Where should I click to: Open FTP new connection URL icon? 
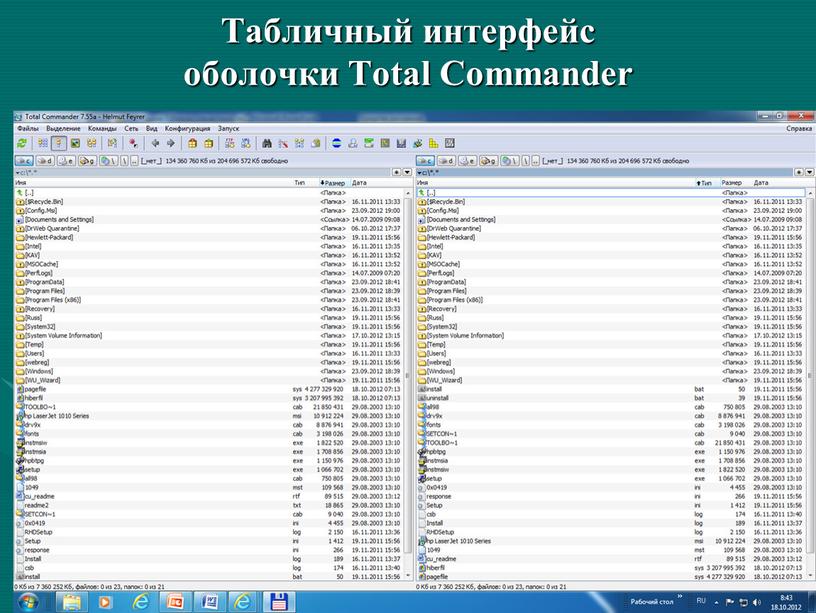click(246, 143)
